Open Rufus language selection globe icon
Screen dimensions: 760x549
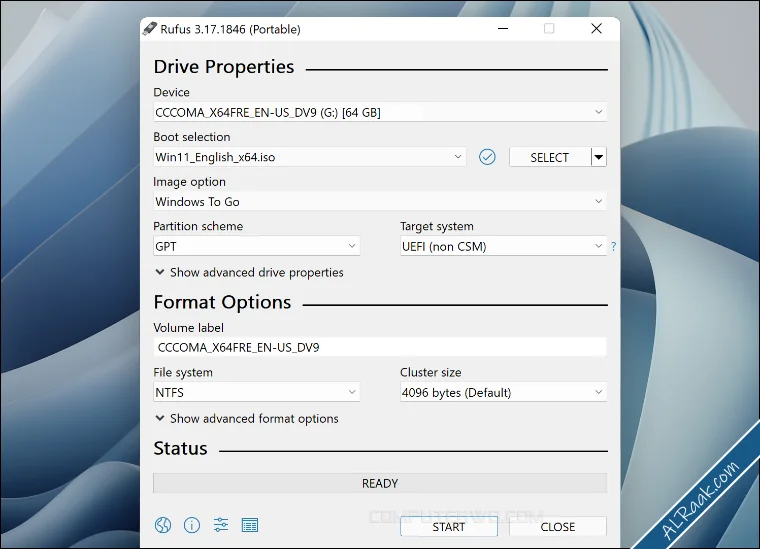163,525
